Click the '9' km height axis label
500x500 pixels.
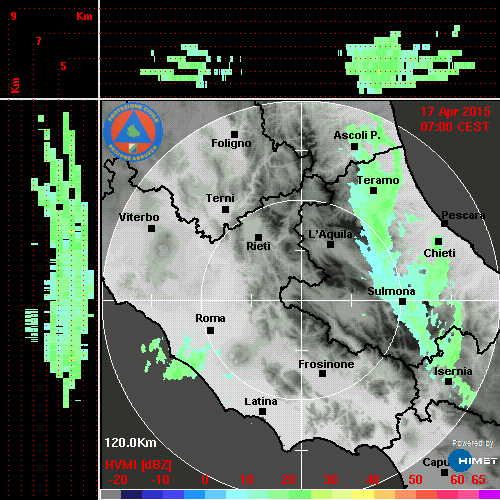[13, 16]
